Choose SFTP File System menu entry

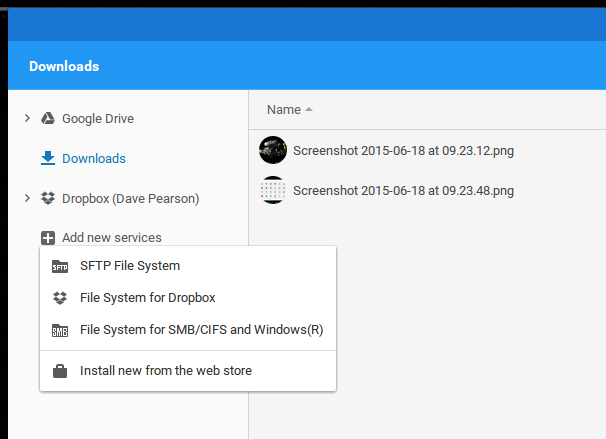[188, 266]
